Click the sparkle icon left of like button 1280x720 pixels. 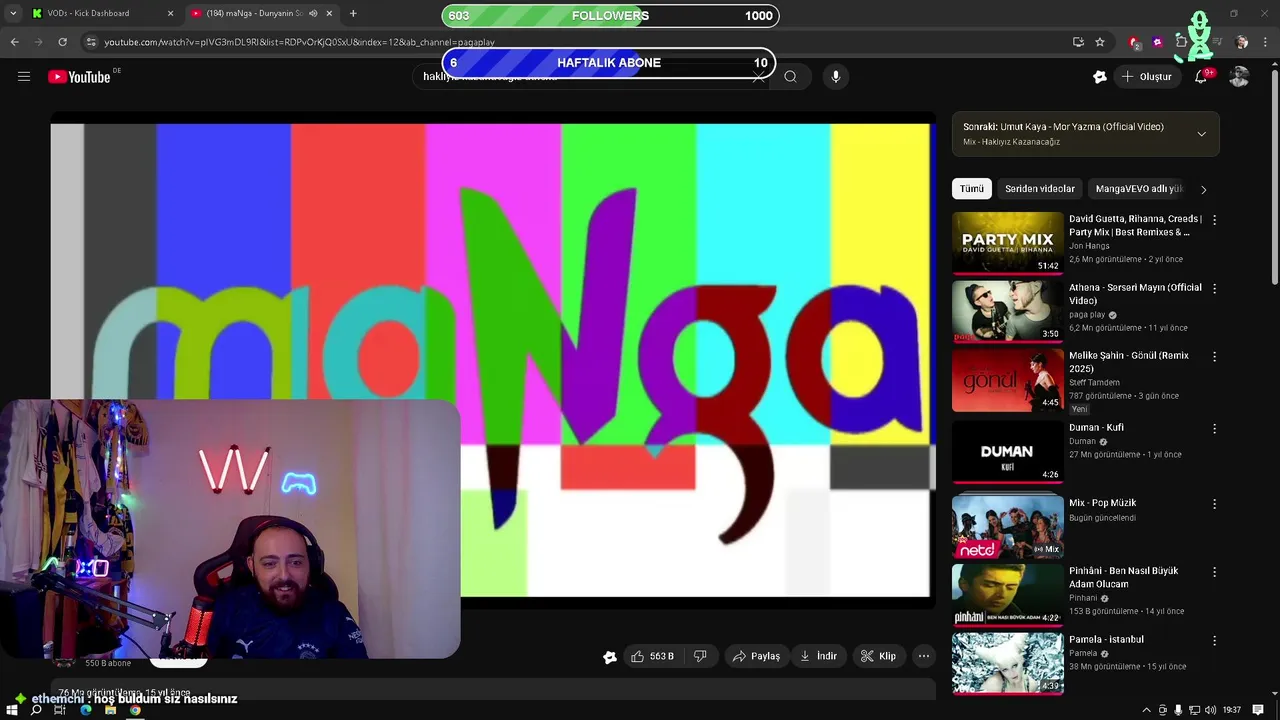[x=610, y=657]
